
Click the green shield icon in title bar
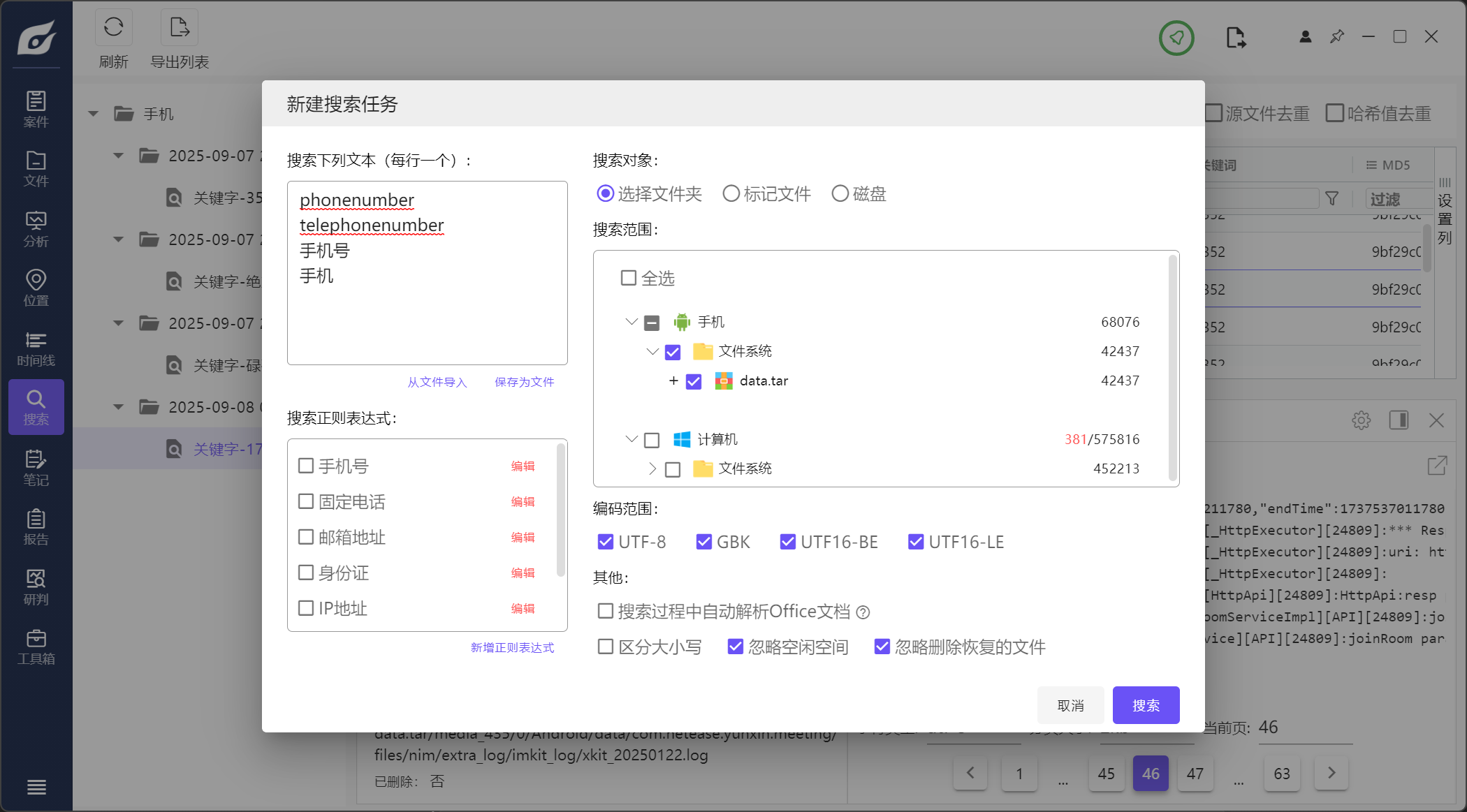coord(1176,38)
